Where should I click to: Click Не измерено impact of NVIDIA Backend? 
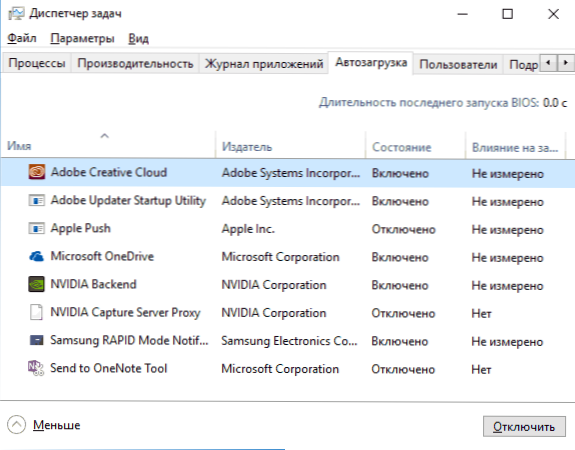507,285
